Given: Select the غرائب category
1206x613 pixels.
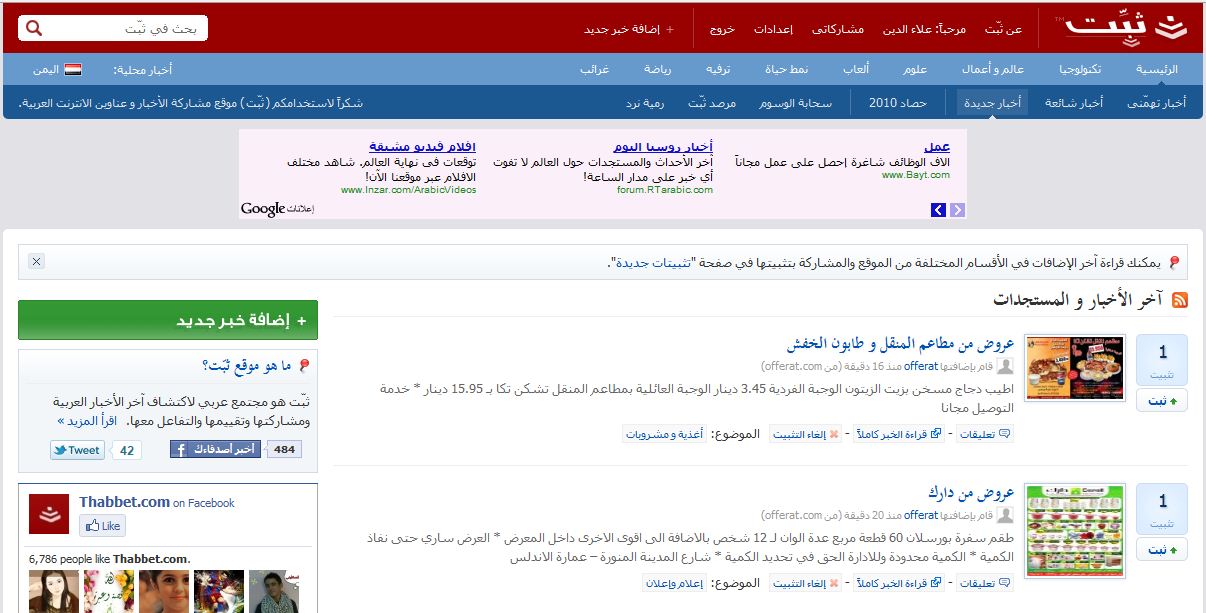Looking at the screenshot, I should point(595,69).
